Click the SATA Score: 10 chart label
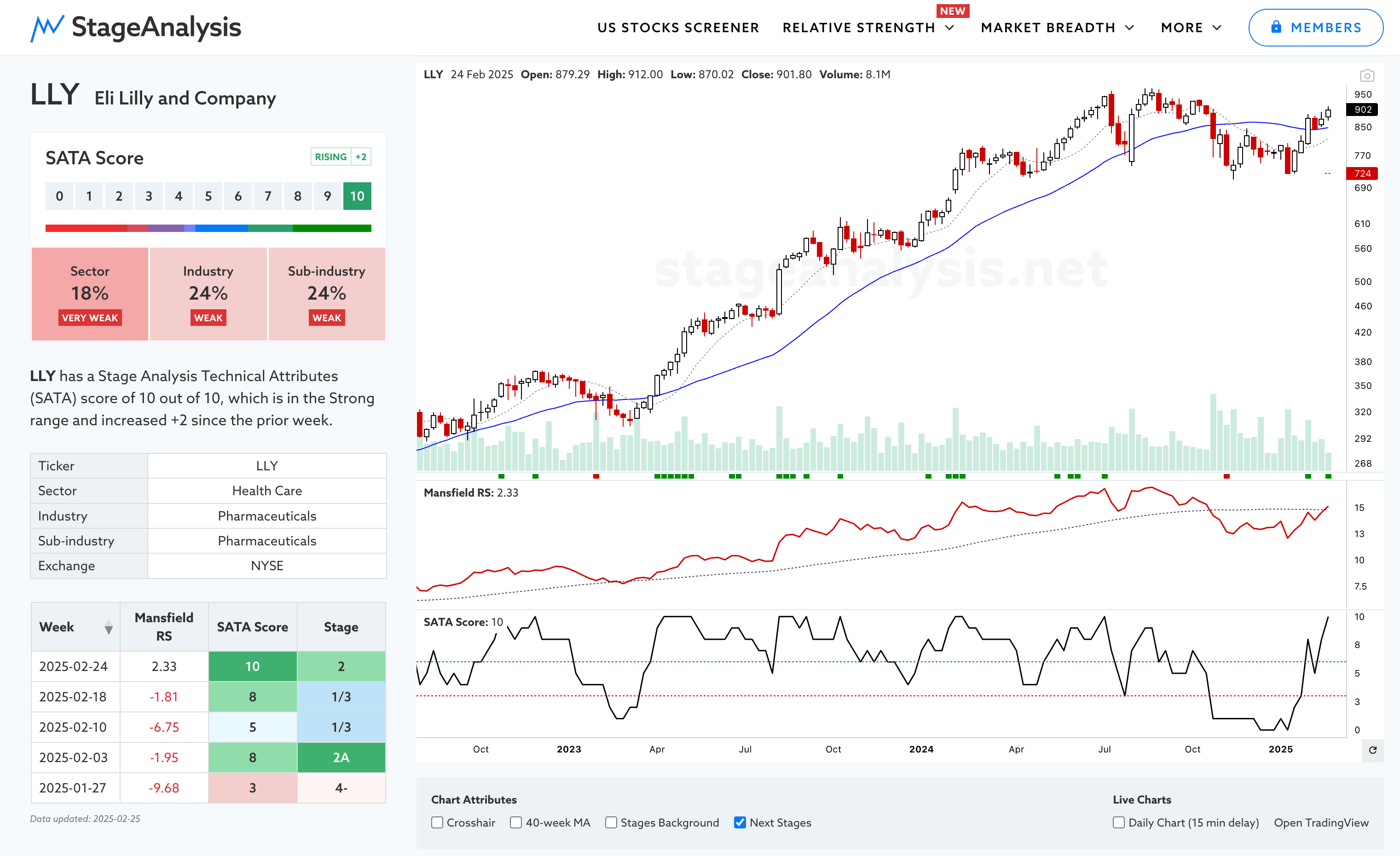1400x856 pixels. point(463,622)
